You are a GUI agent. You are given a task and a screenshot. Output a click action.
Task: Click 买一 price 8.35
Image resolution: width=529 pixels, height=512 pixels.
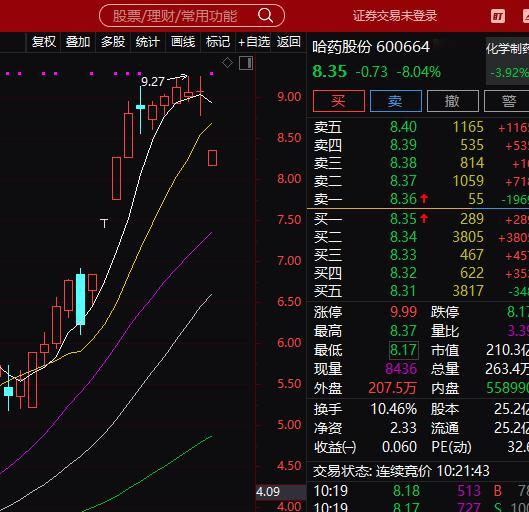point(403,219)
